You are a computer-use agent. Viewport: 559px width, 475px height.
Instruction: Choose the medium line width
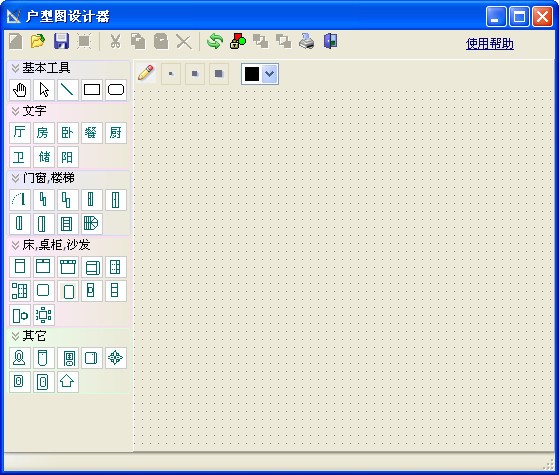(x=195, y=74)
